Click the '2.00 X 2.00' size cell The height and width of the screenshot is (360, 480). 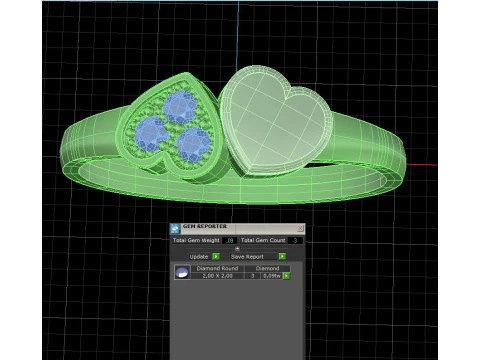click(x=217, y=276)
